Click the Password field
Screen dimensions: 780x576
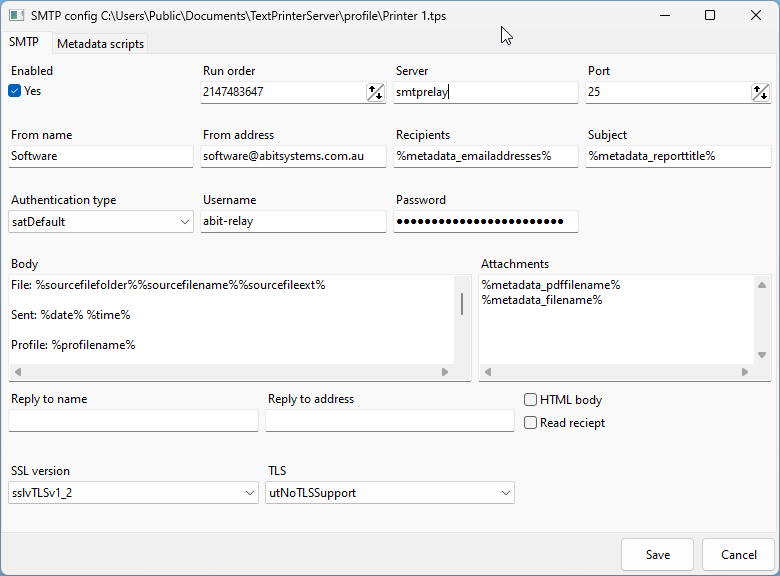486,221
